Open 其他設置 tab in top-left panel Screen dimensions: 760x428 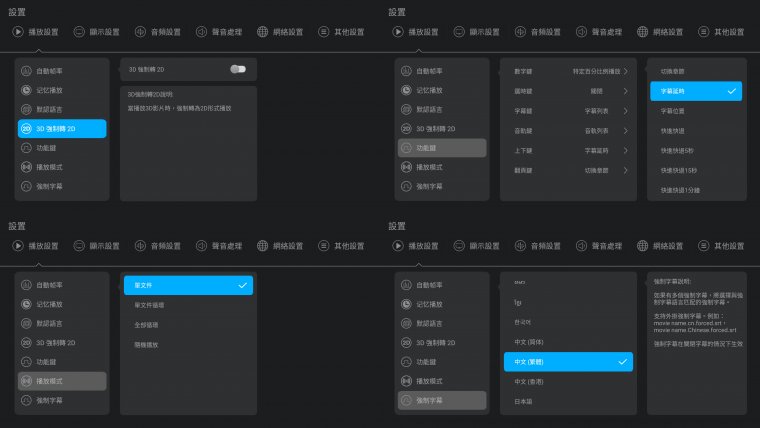(x=342, y=32)
